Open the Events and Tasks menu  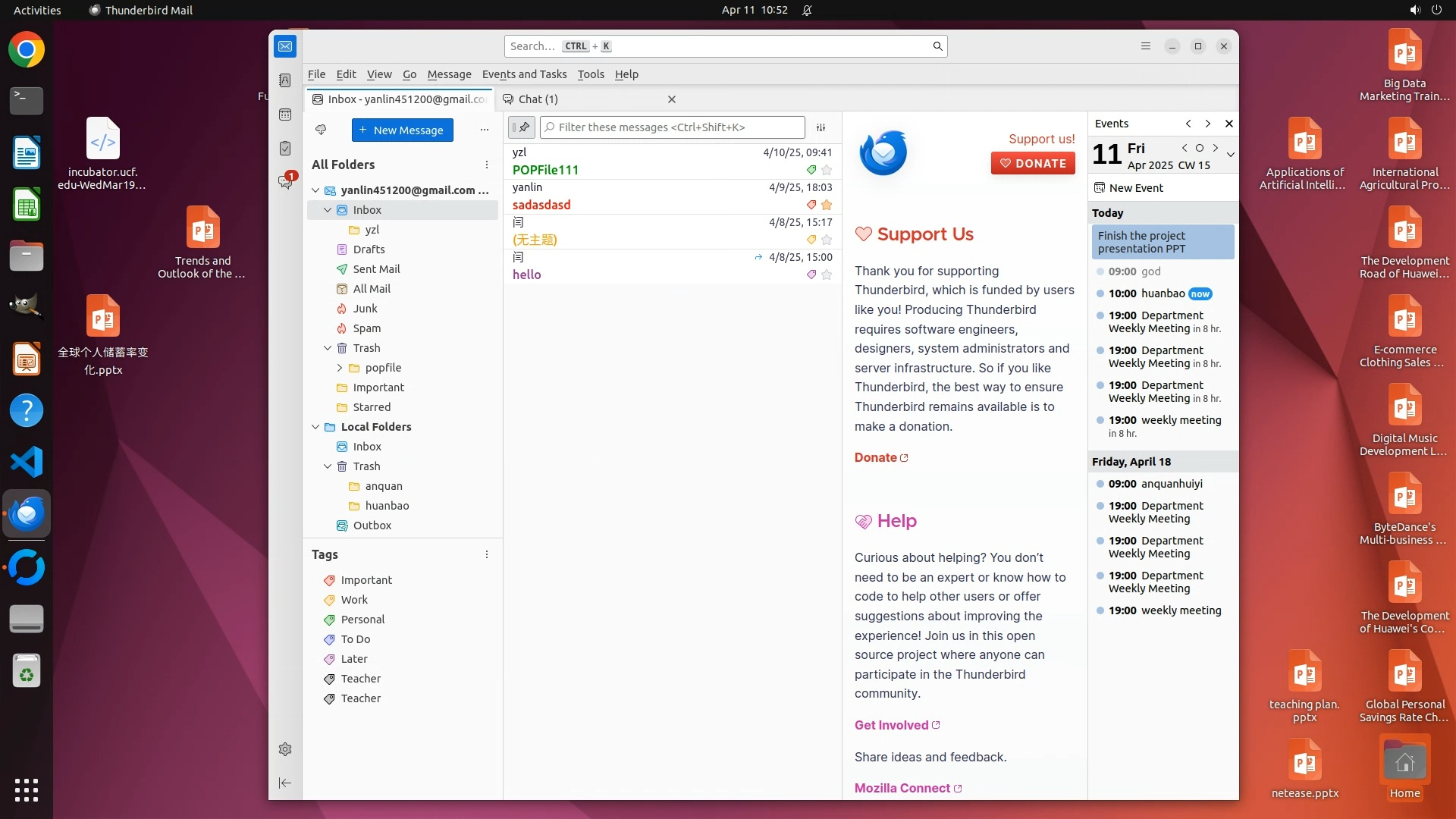524,74
